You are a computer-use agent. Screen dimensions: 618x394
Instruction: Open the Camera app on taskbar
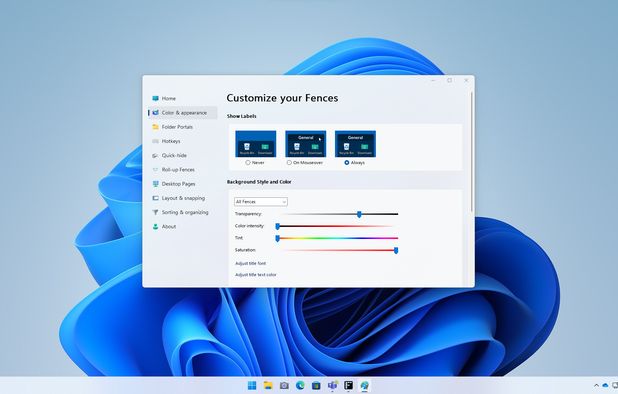(x=284, y=385)
